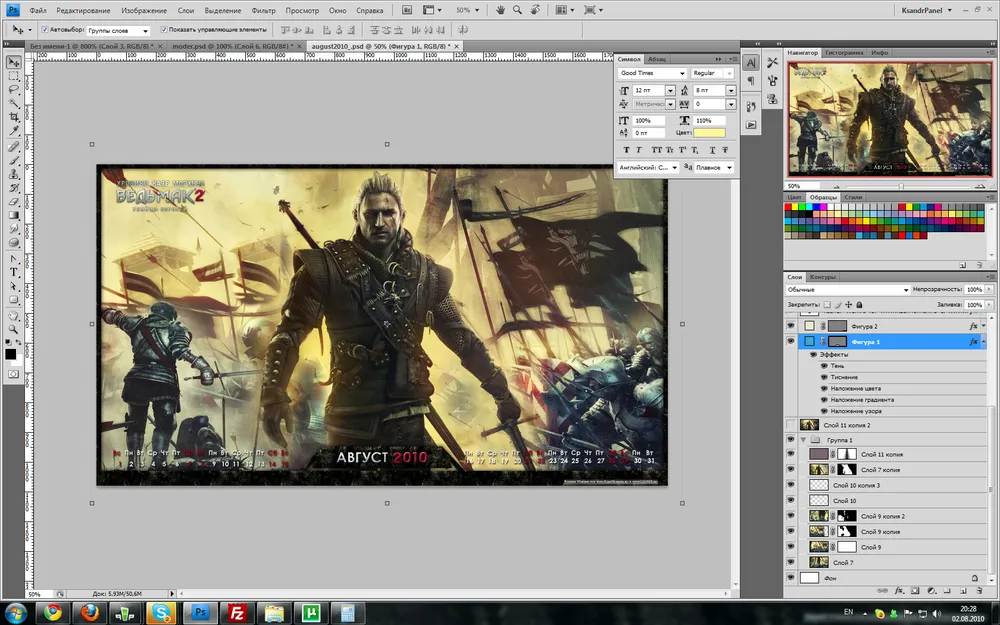Viewport: 1000px width, 625px height.
Task: Switch to the Гистограмма tab
Action: coord(845,52)
